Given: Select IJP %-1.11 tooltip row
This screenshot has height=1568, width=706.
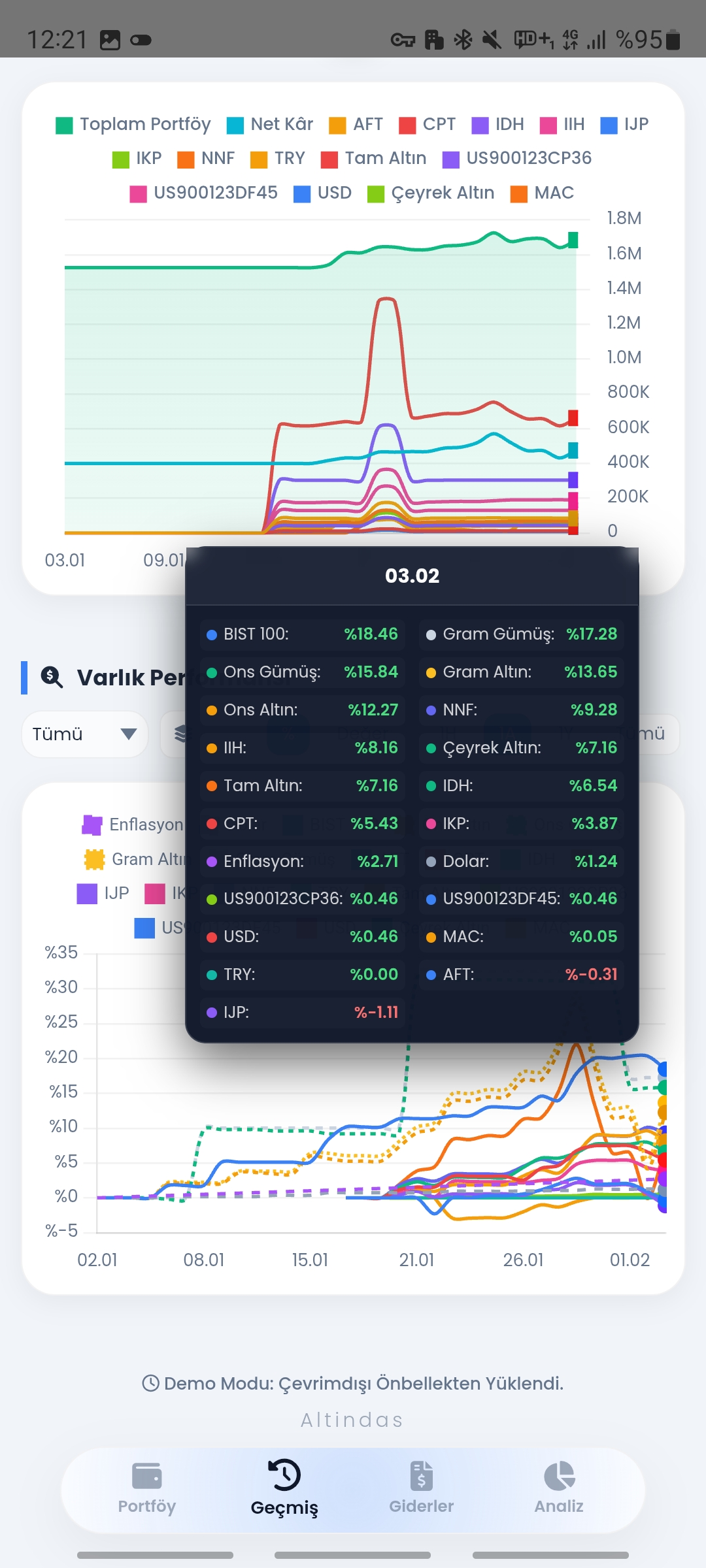Looking at the screenshot, I should pyautogui.click(x=302, y=1012).
